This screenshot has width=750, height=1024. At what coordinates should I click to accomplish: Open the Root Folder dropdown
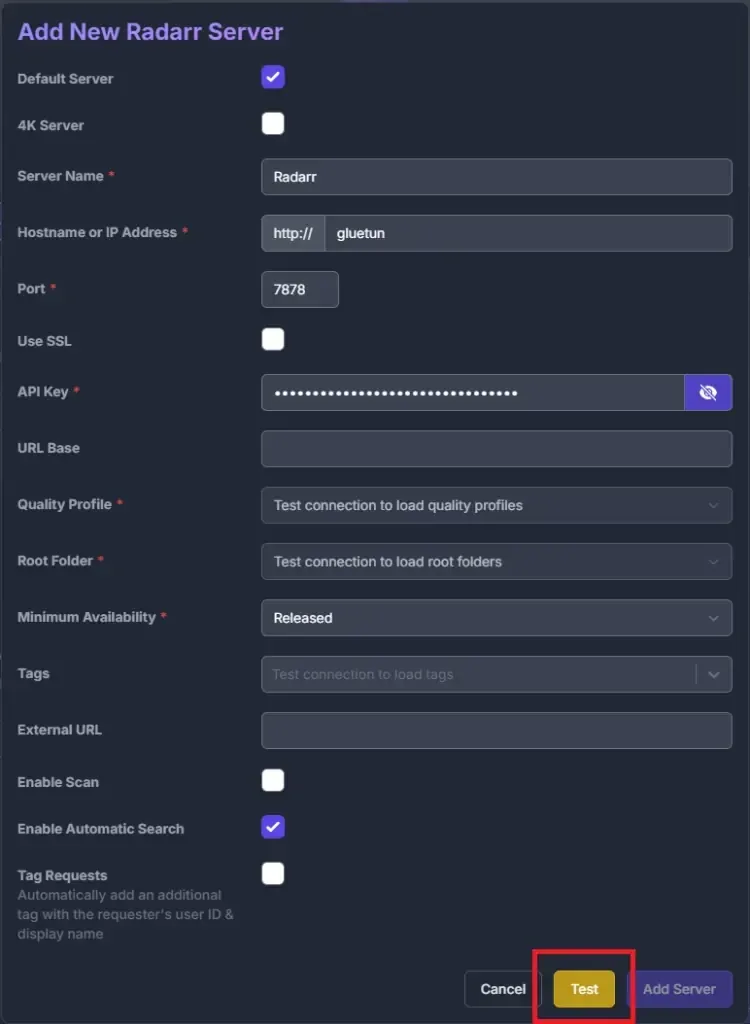click(496, 562)
